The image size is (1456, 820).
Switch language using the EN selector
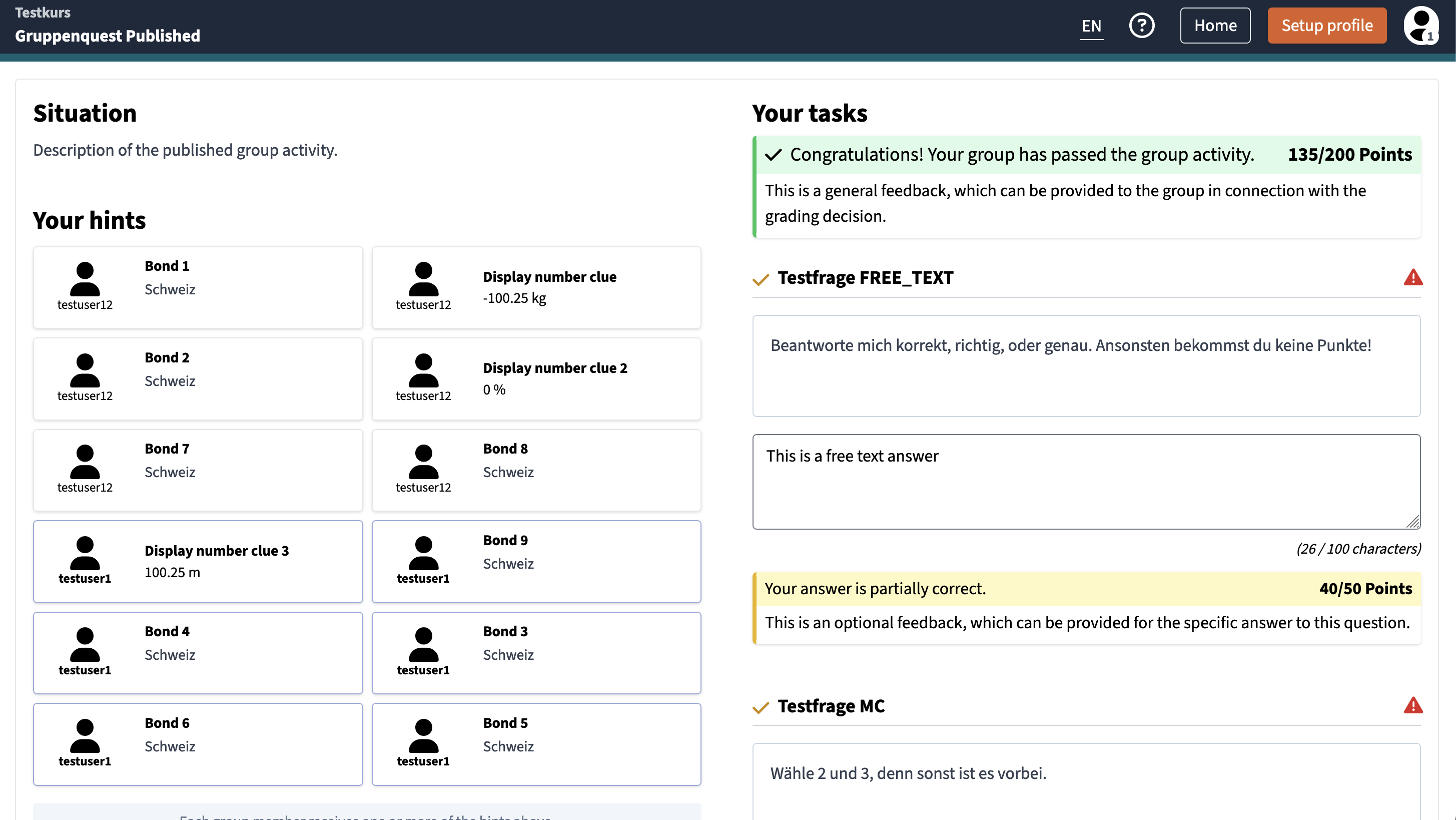(x=1091, y=26)
